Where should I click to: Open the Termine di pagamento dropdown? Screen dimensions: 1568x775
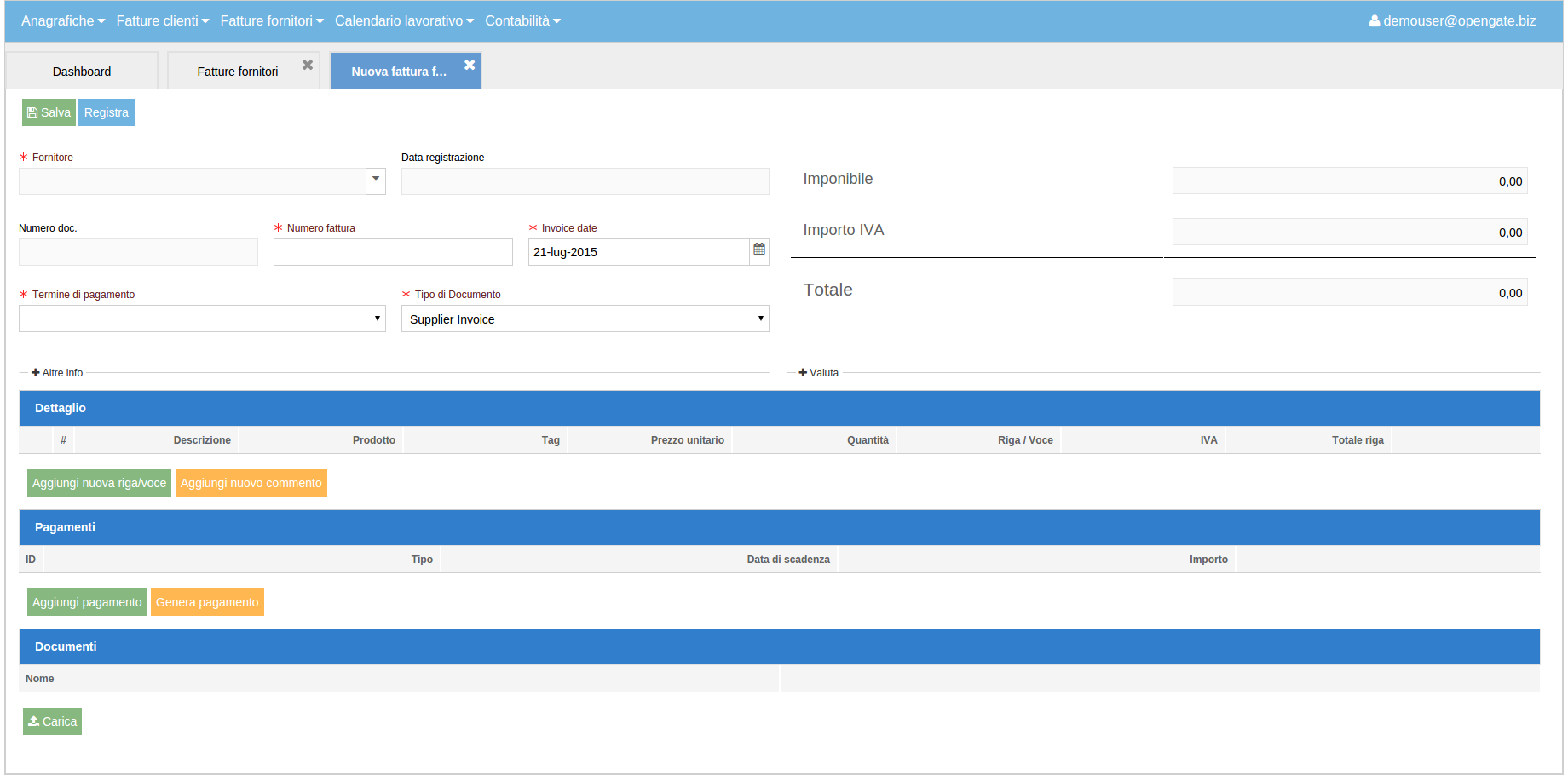pyautogui.click(x=202, y=319)
